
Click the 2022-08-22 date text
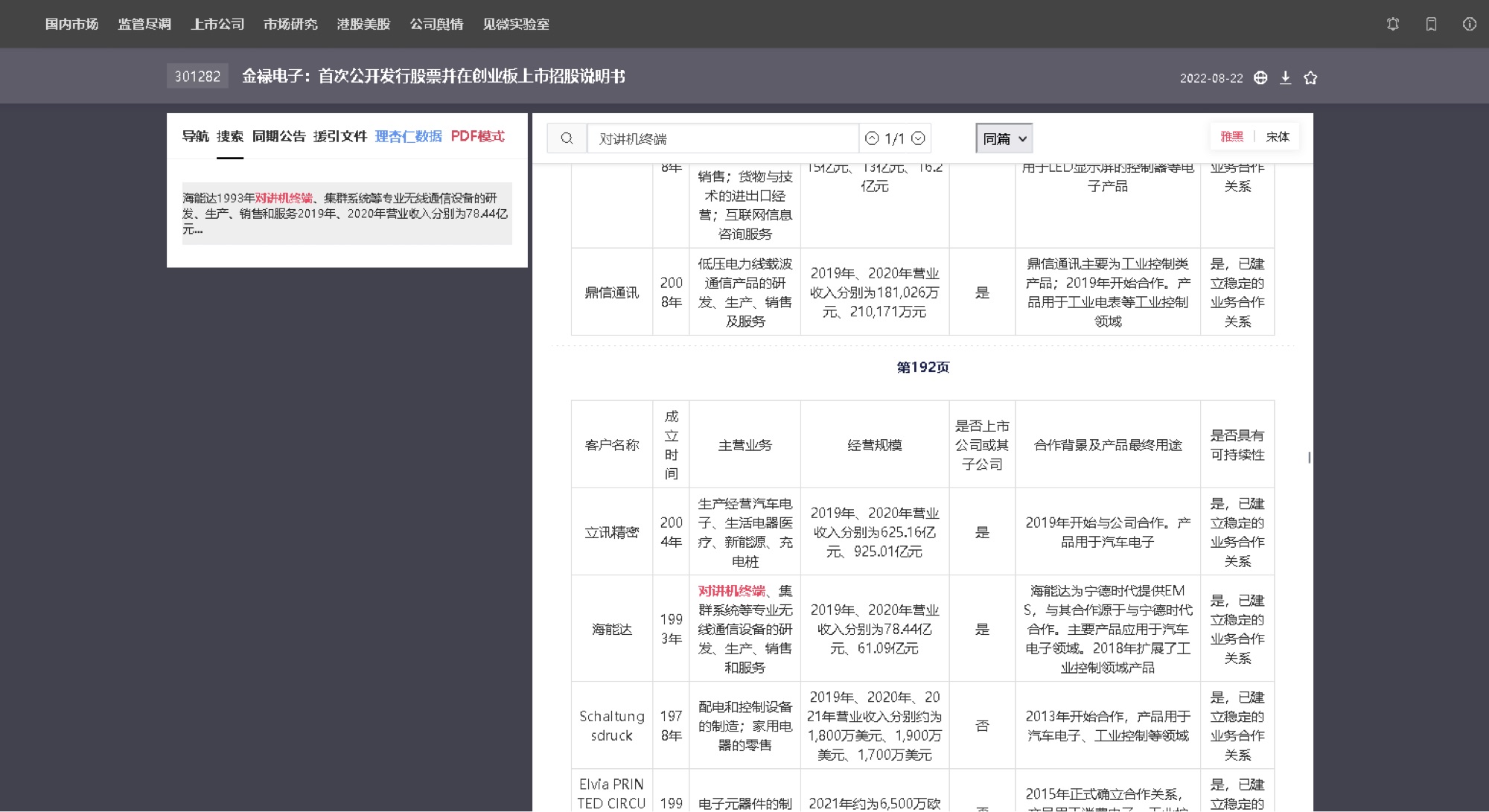1211,78
